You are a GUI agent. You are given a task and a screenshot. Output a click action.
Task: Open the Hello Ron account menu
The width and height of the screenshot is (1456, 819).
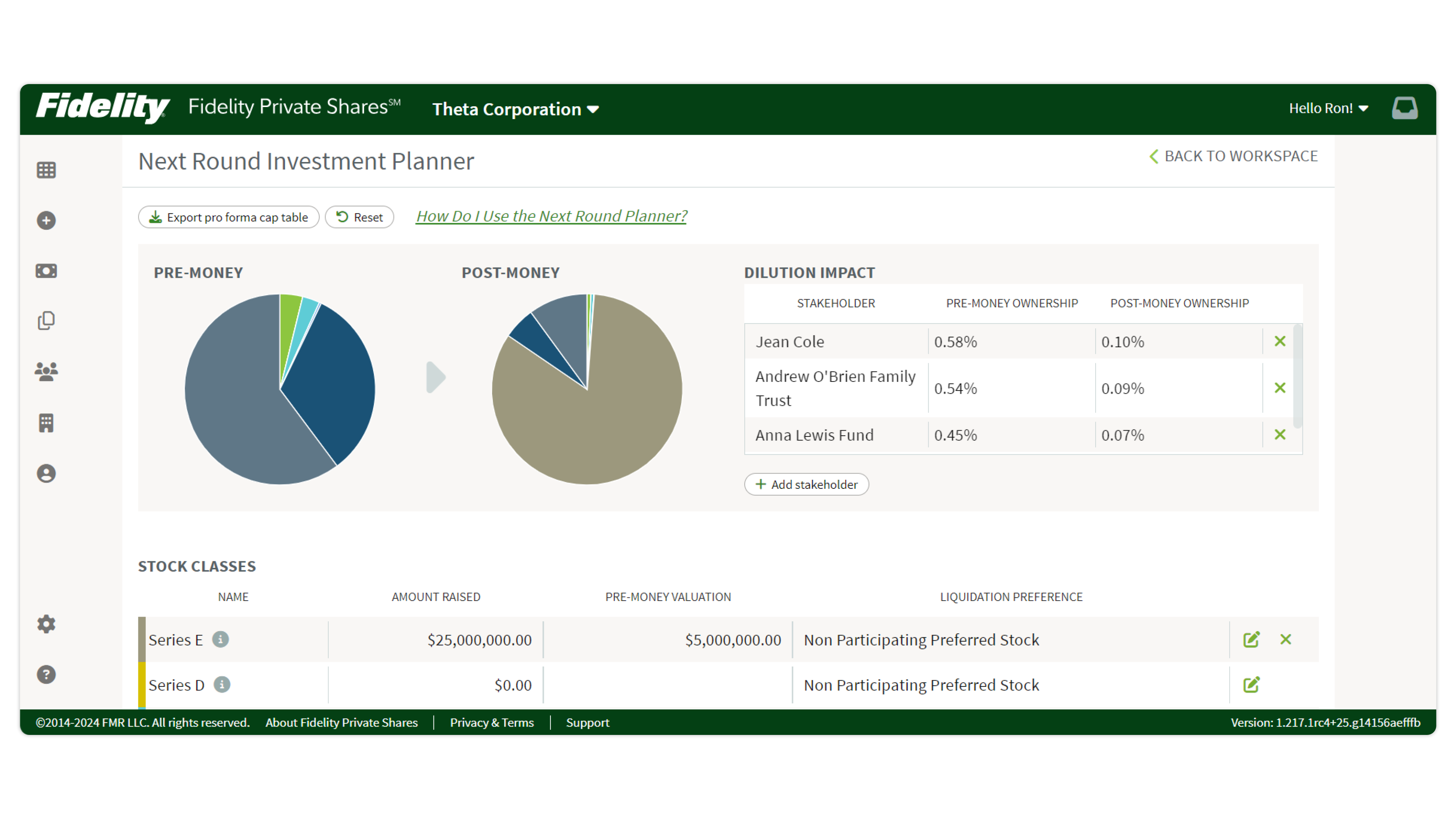(x=1328, y=108)
